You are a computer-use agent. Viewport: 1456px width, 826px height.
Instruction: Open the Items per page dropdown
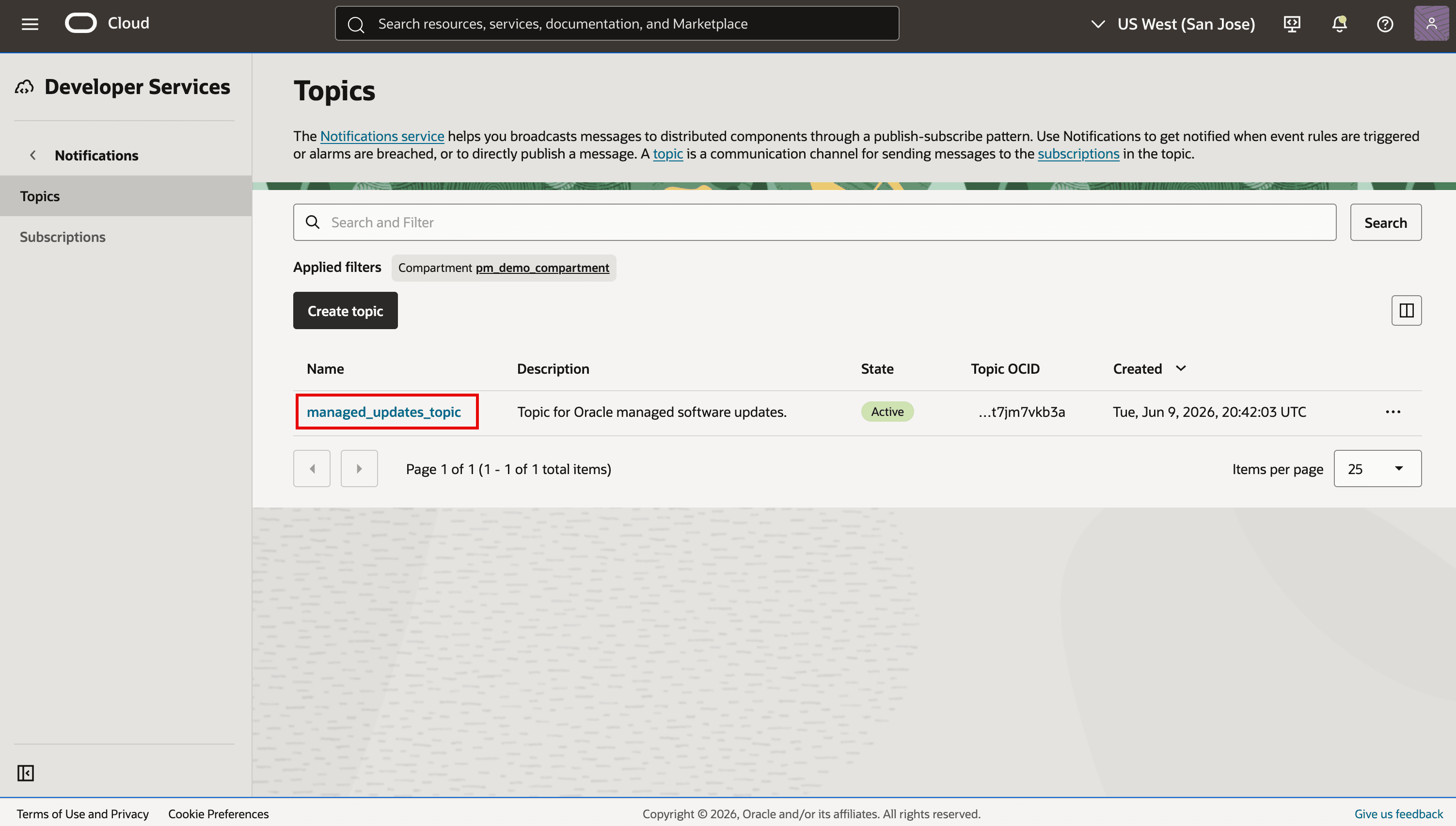click(x=1378, y=469)
